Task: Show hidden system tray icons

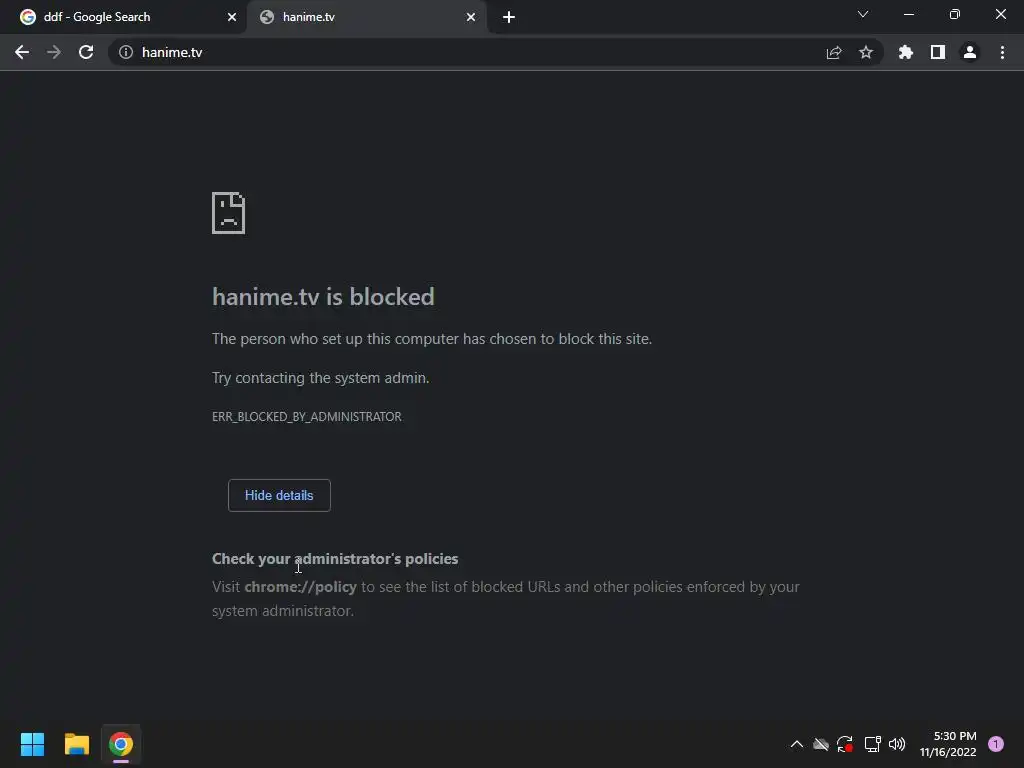Action: [797, 744]
